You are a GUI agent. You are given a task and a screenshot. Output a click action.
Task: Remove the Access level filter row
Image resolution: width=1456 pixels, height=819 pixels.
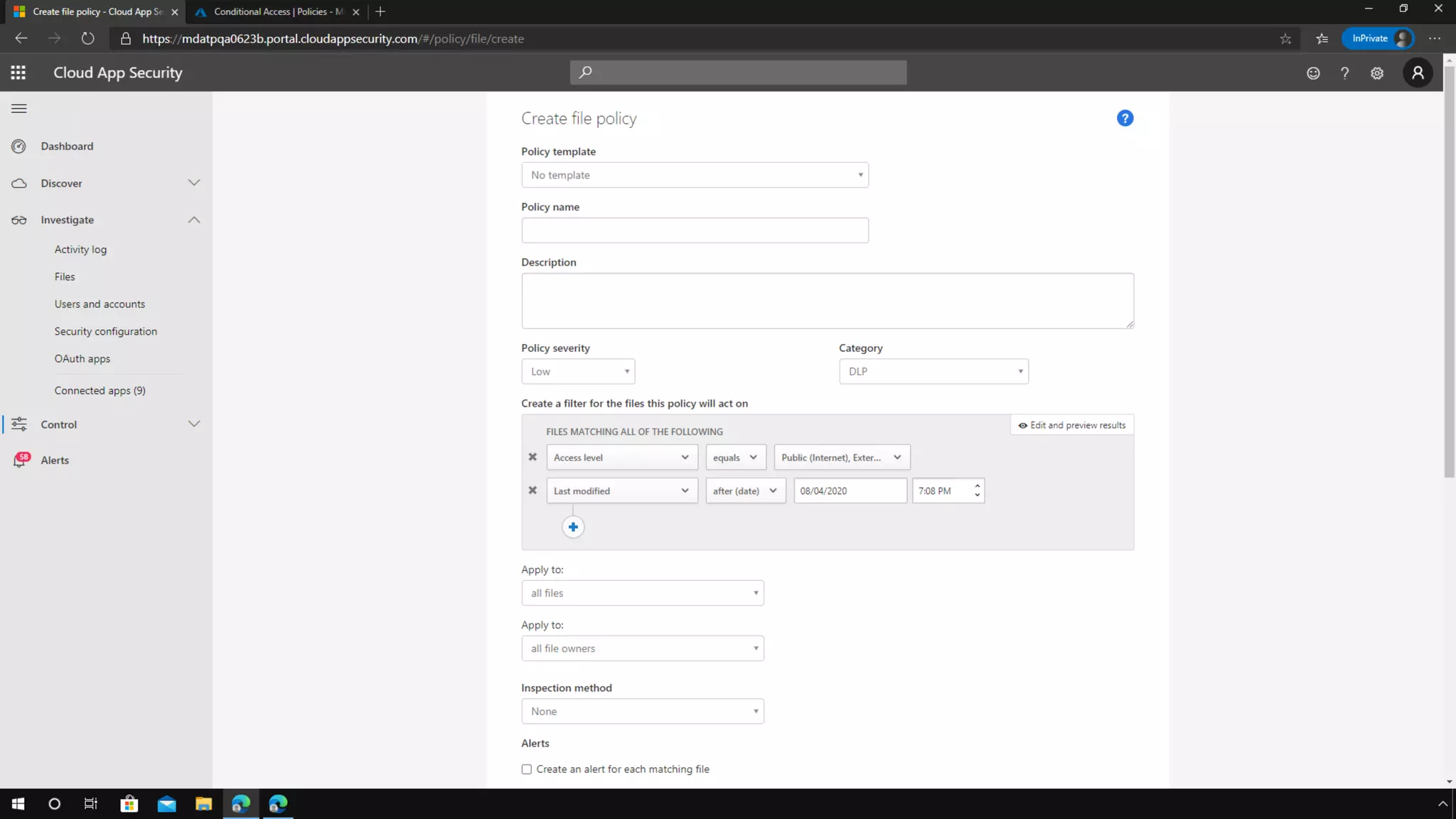(x=532, y=457)
